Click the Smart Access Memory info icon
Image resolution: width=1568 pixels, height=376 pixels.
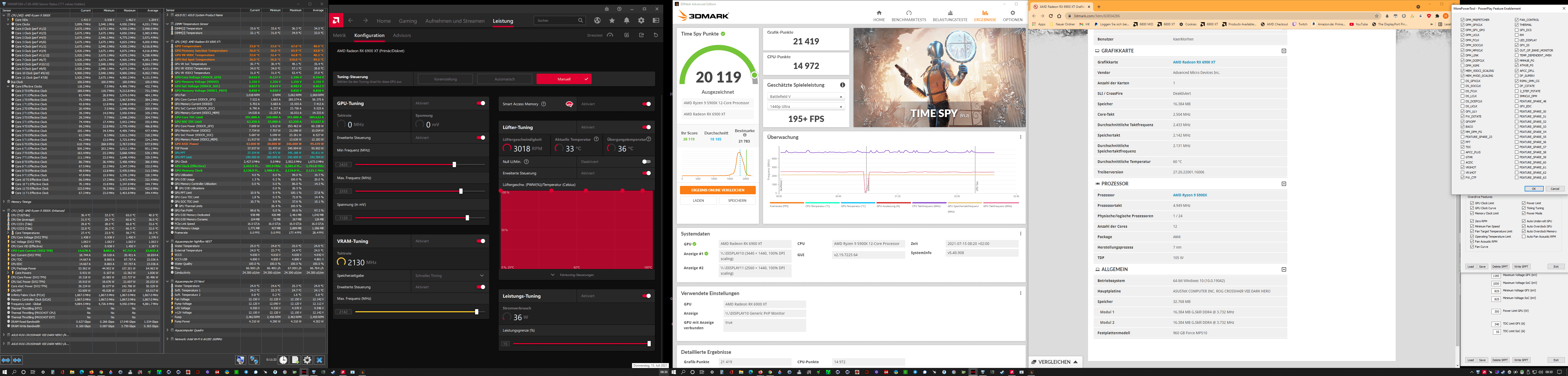pyautogui.click(x=544, y=104)
